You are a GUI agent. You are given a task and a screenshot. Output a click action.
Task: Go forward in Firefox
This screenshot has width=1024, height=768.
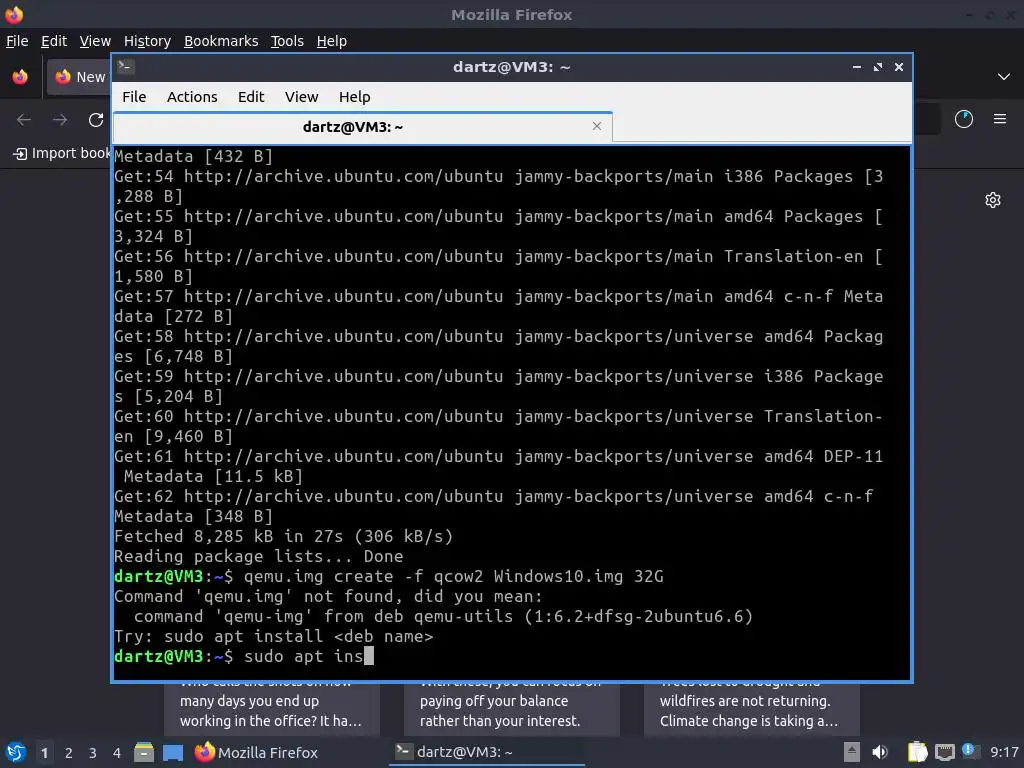pos(60,120)
